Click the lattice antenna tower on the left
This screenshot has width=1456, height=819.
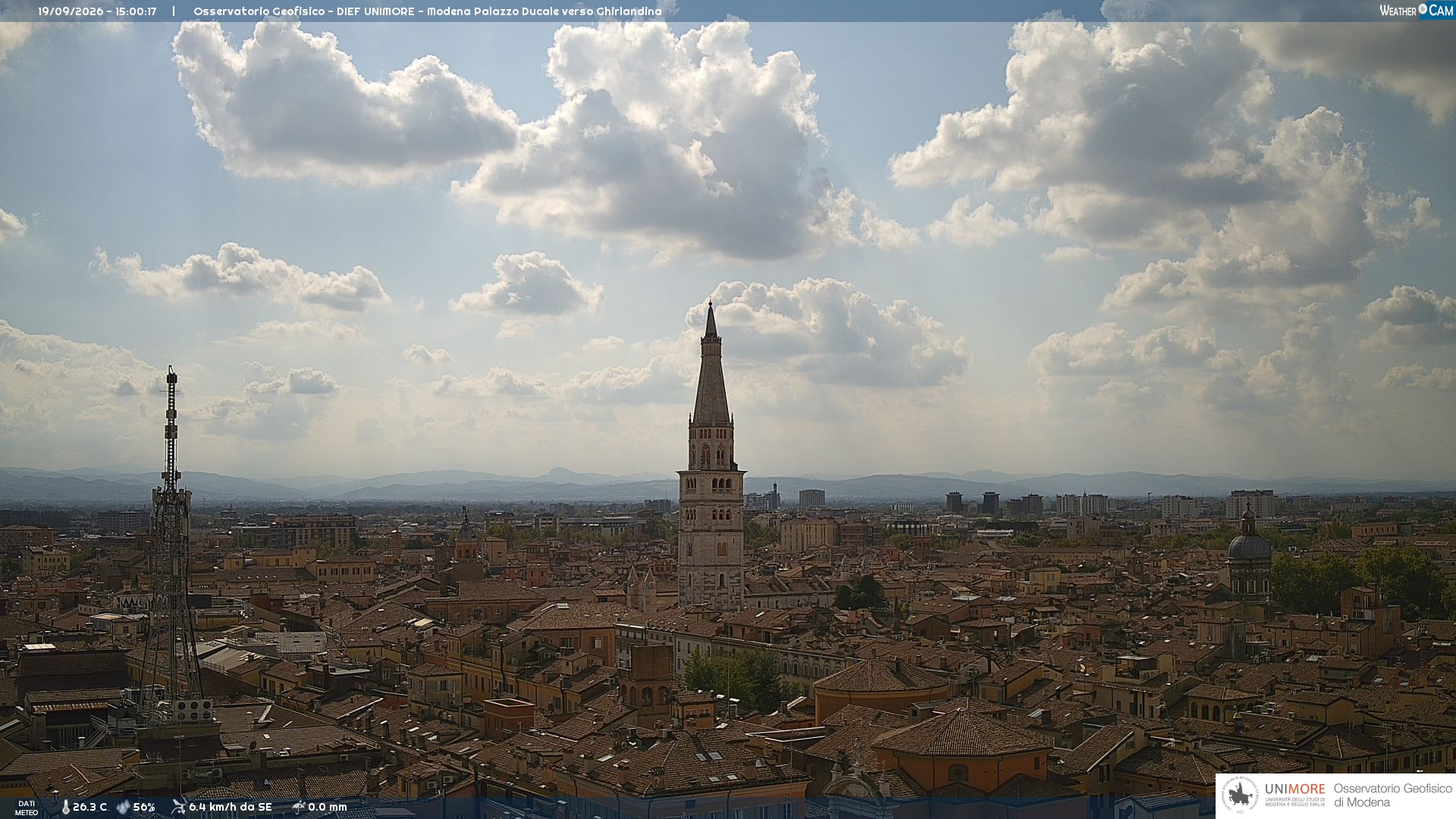[171, 546]
